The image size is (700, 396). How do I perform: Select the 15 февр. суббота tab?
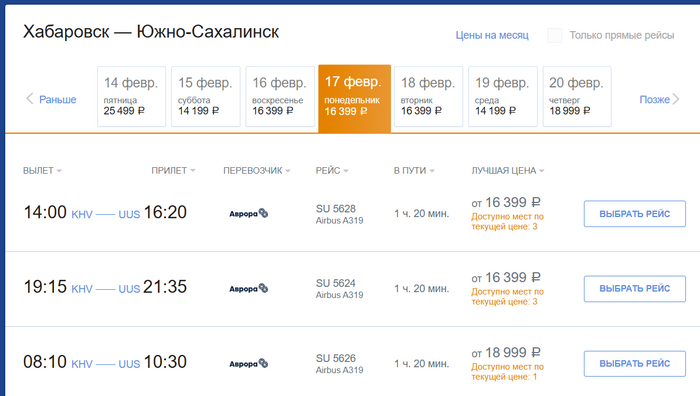click(x=206, y=96)
